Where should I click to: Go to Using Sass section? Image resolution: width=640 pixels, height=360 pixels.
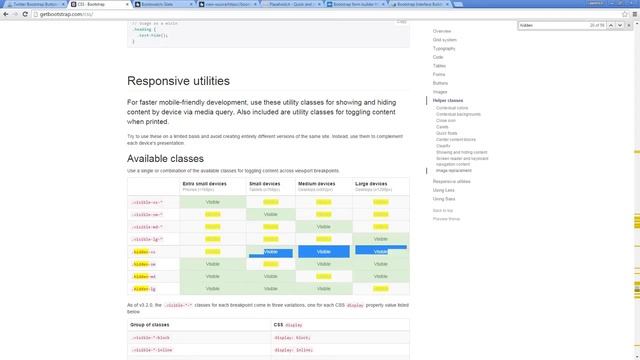pos(444,199)
